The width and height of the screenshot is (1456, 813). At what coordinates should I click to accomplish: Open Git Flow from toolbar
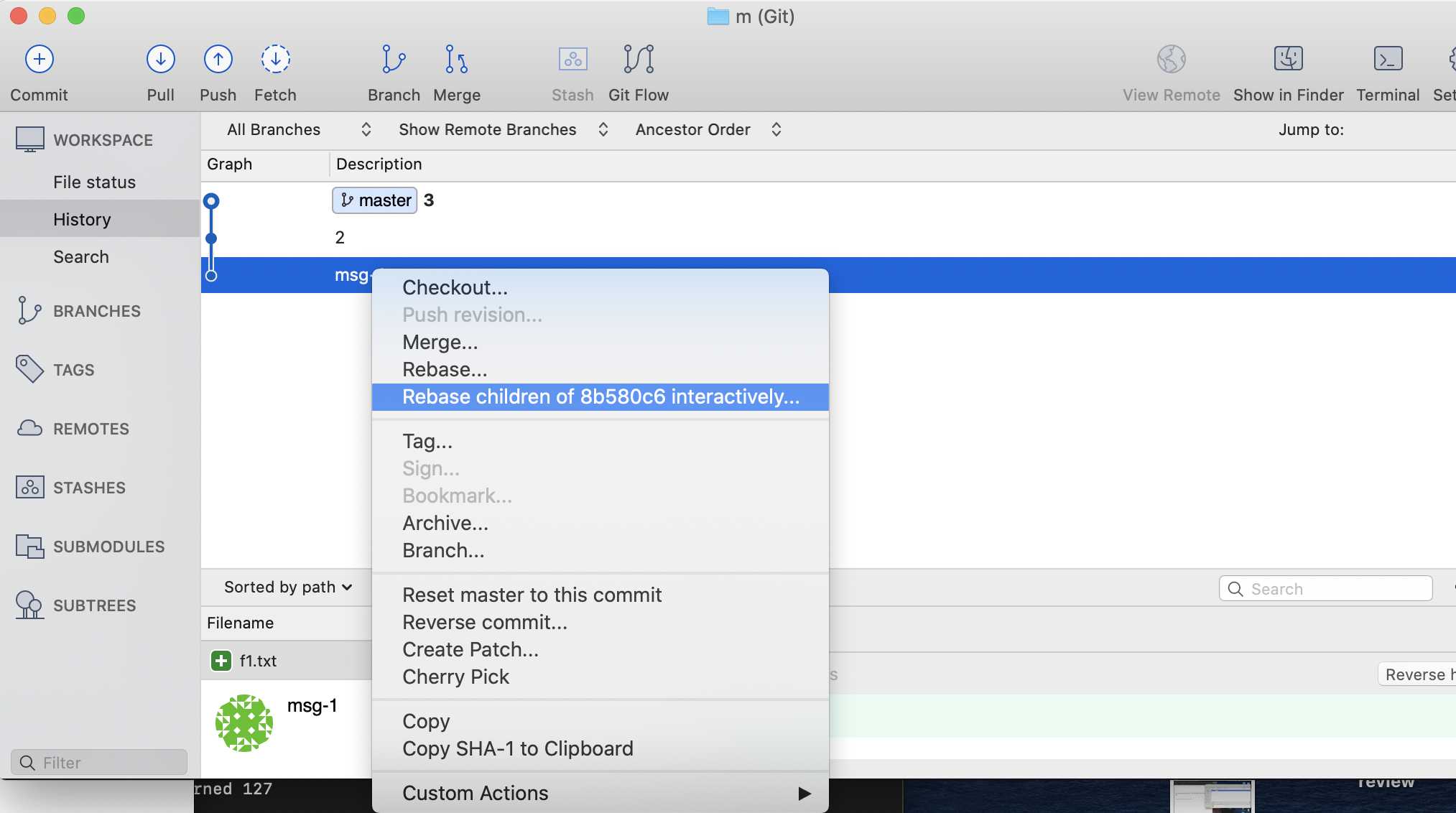(x=638, y=60)
